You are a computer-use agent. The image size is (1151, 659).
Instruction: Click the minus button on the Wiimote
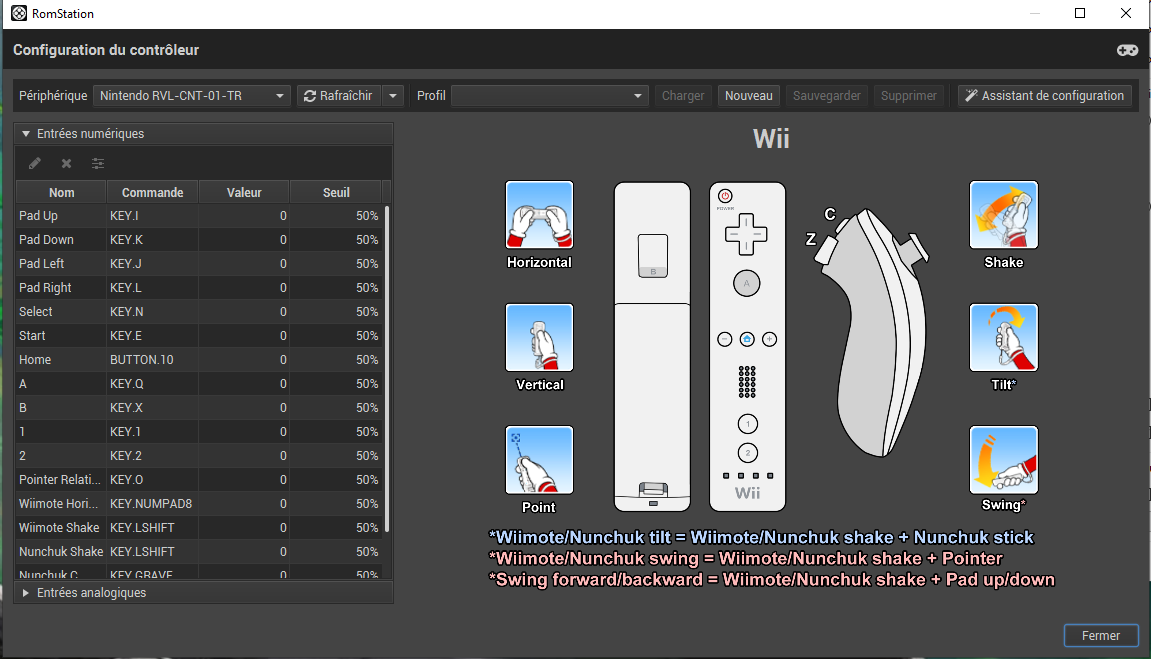coord(725,339)
